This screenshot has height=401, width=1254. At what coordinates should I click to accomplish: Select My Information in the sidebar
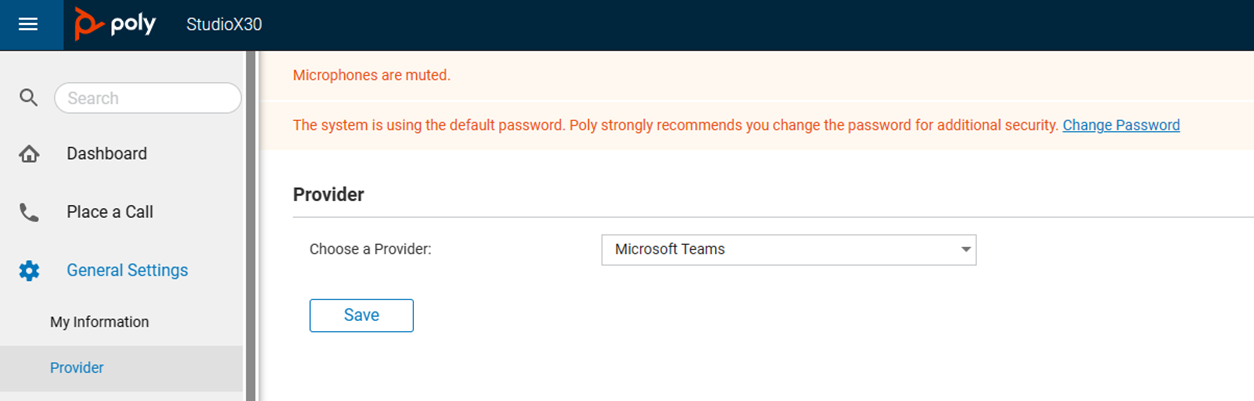coord(99,322)
